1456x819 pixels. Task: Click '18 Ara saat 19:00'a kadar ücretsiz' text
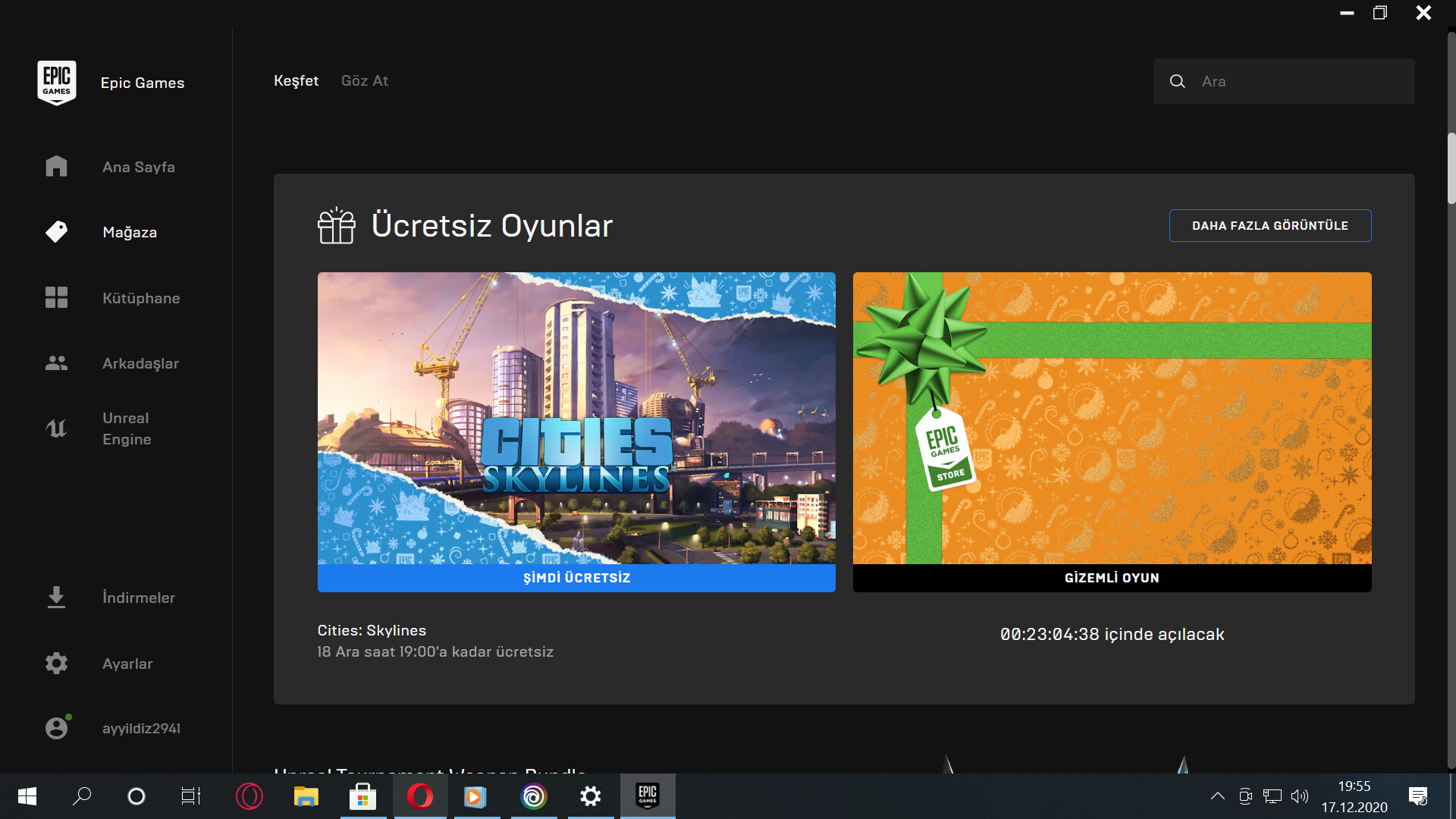click(x=435, y=651)
